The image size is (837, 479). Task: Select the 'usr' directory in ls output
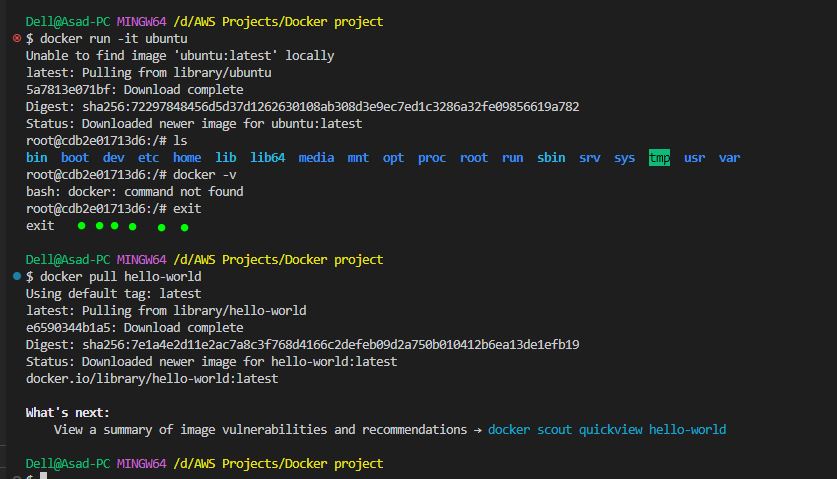[x=694, y=158]
